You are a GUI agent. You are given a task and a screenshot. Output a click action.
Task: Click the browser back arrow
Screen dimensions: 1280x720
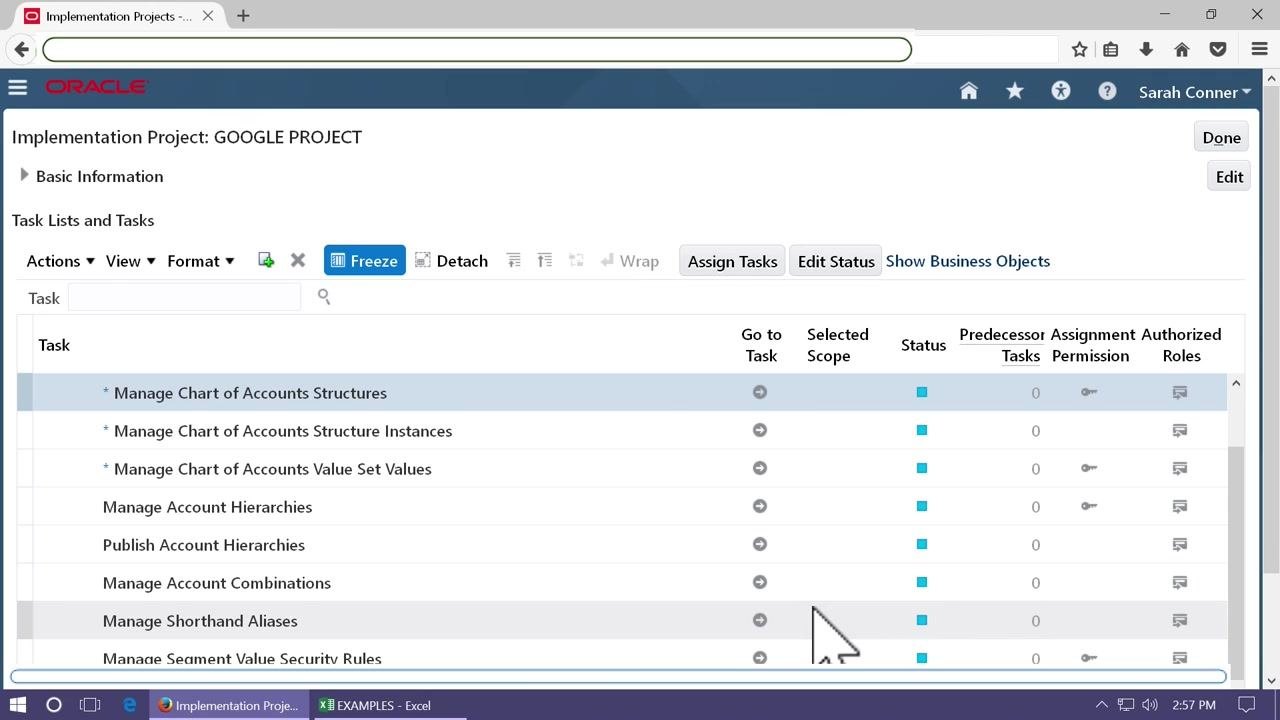coord(22,49)
